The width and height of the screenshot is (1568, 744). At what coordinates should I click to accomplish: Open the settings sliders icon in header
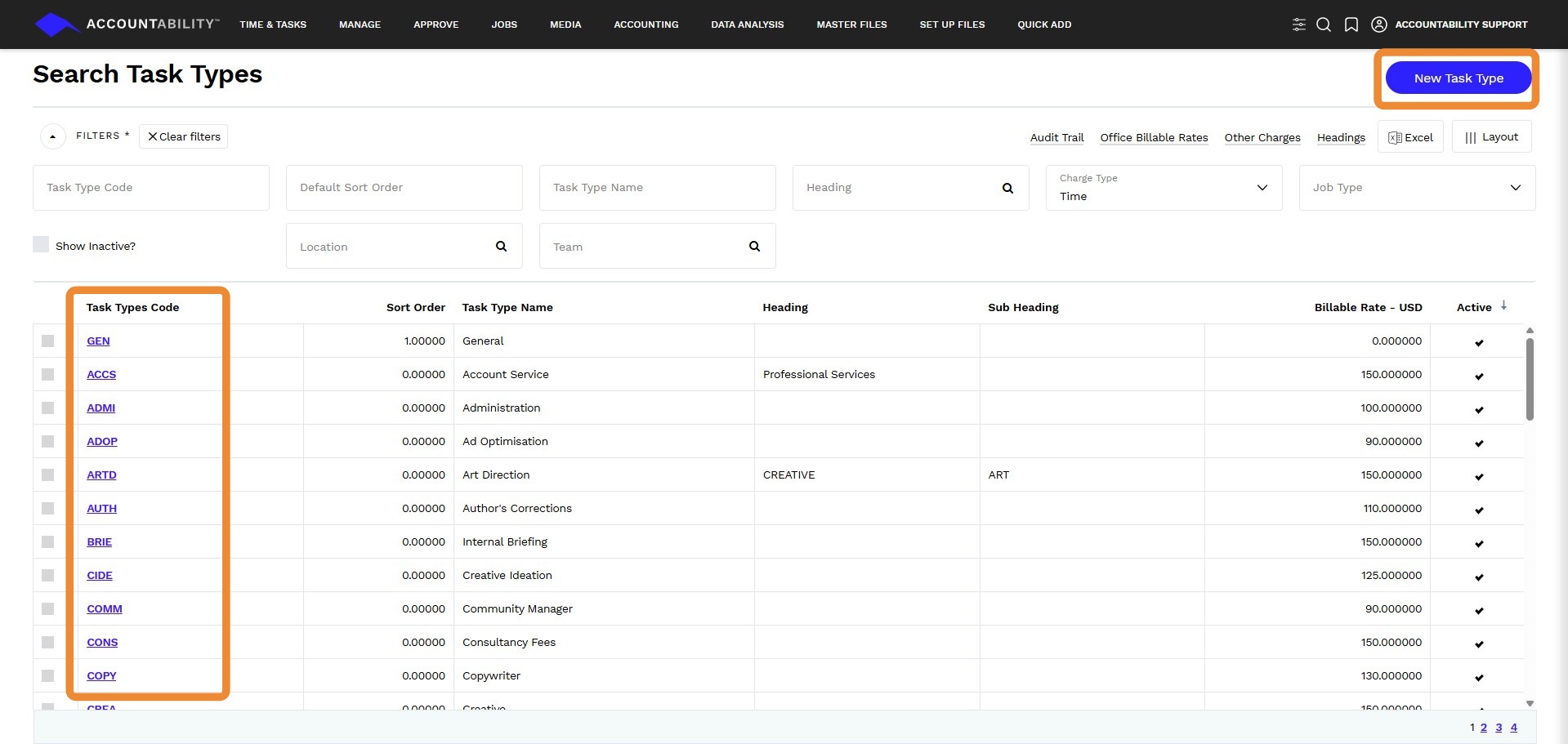tap(1298, 25)
